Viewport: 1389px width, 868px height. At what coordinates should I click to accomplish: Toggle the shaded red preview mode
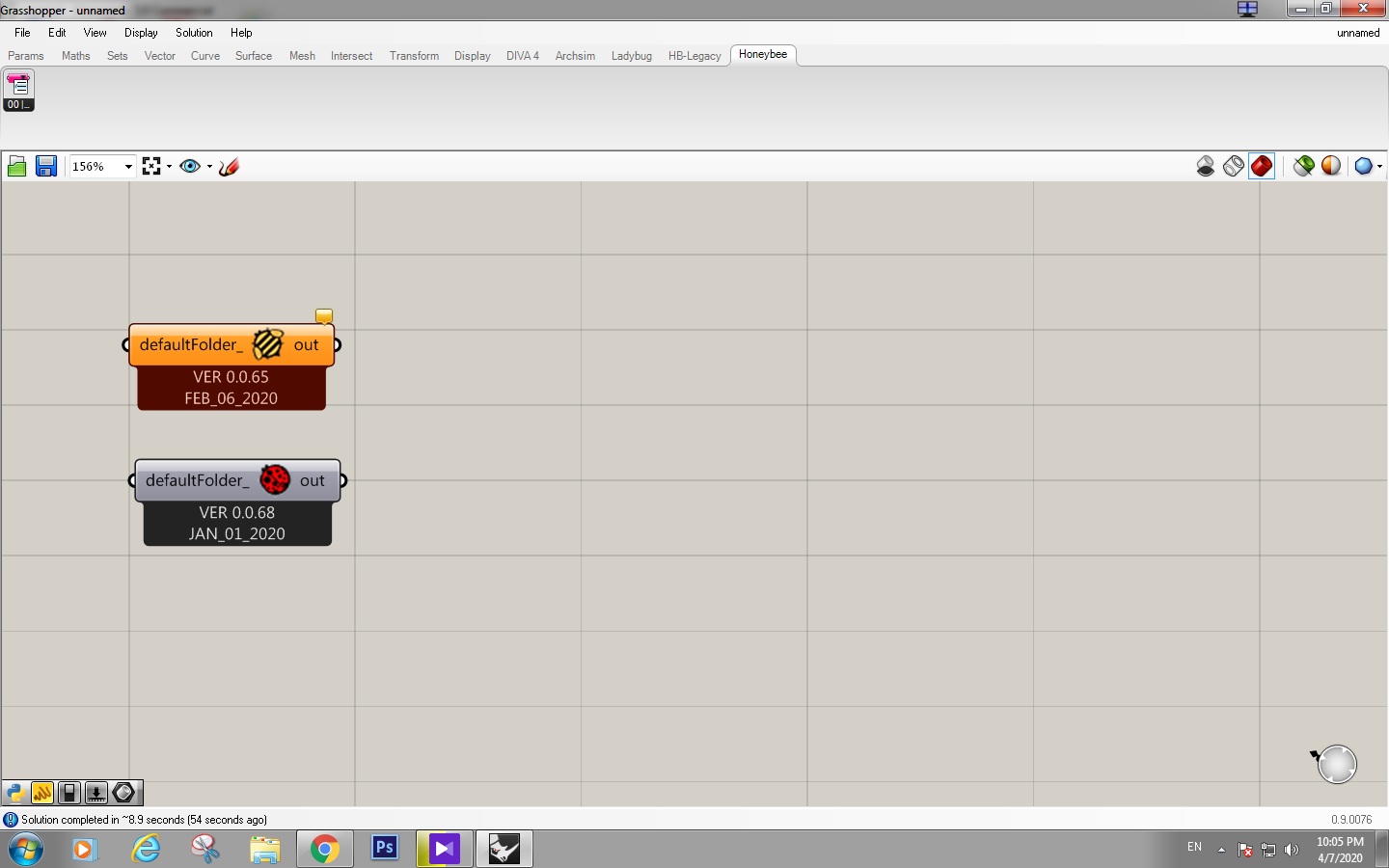1262,166
